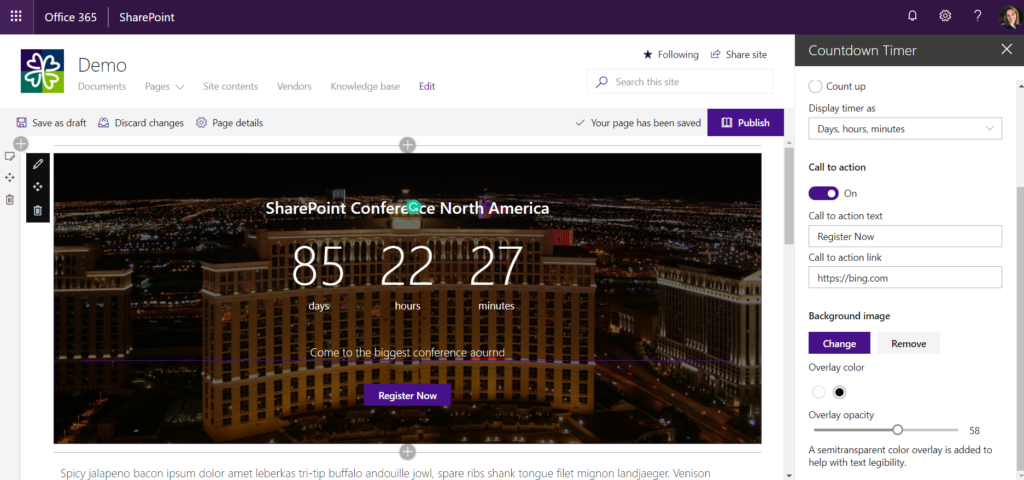Image resolution: width=1024 pixels, height=480 pixels.
Task: Click the Page details gear icon
Action: pyautogui.click(x=201, y=123)
